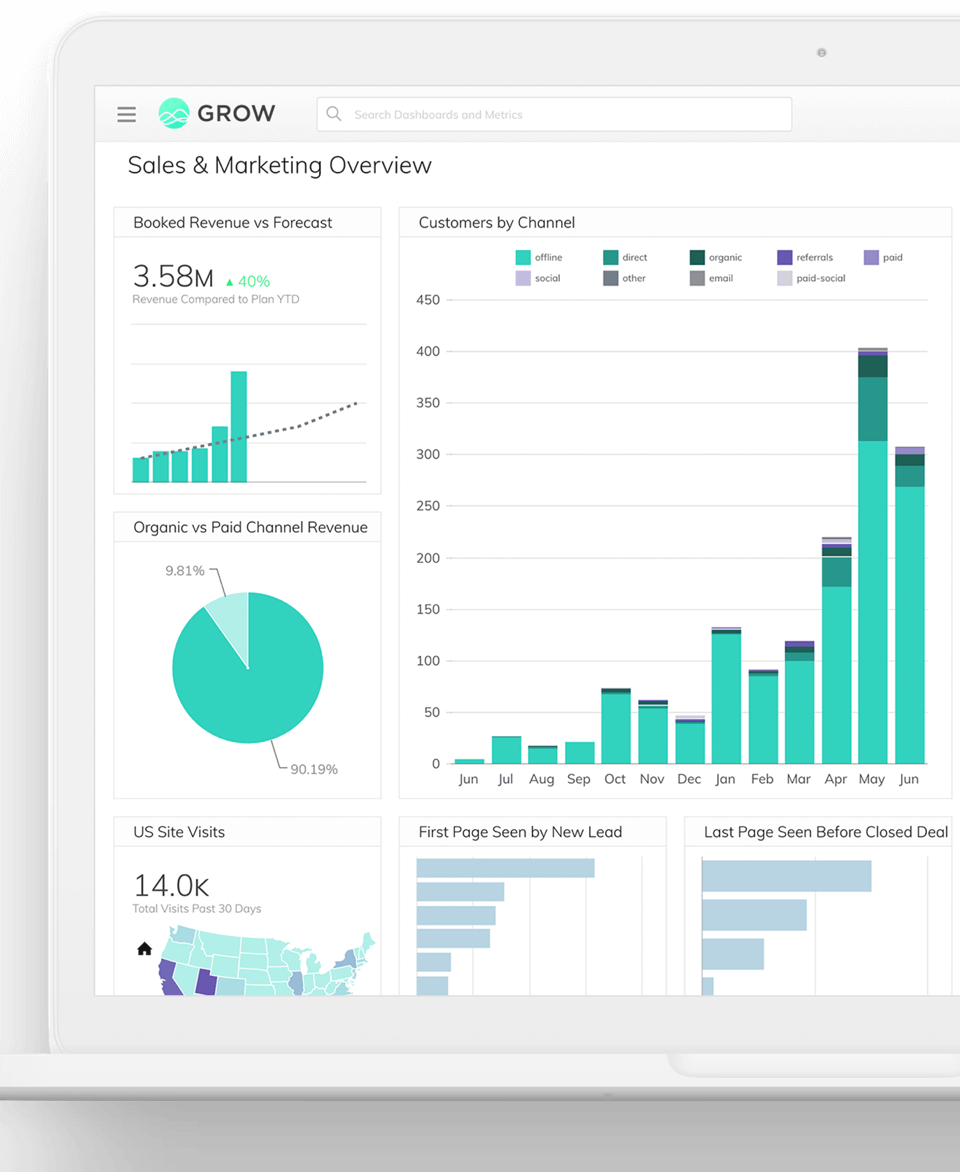Open the Booked Revenue vs Forecast panel

(x=233, y=222)
